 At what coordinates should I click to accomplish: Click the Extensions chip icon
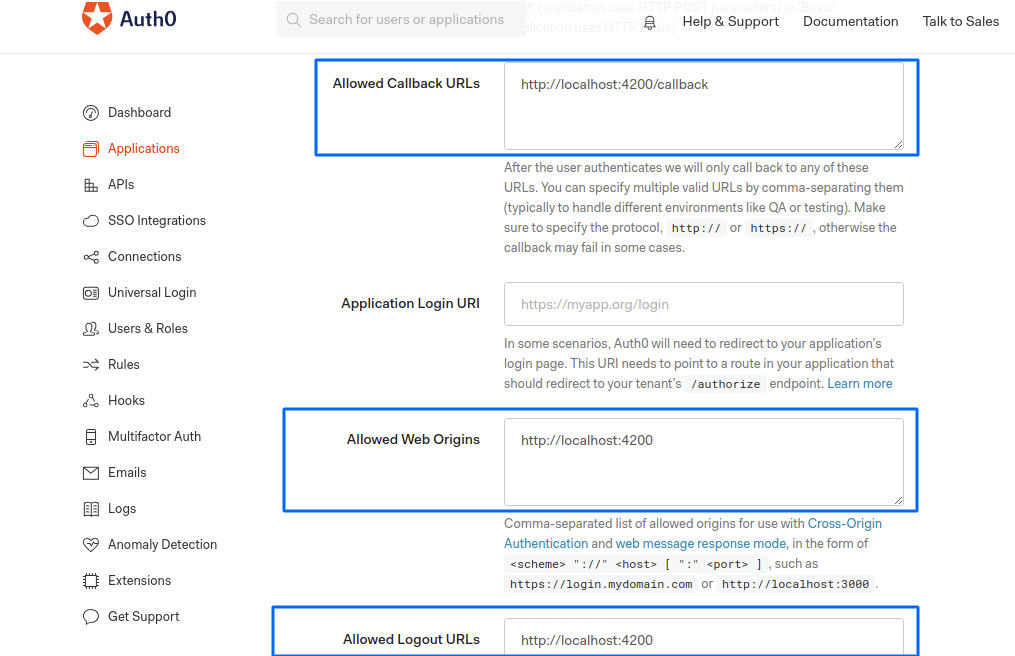(x=91, y=581)
